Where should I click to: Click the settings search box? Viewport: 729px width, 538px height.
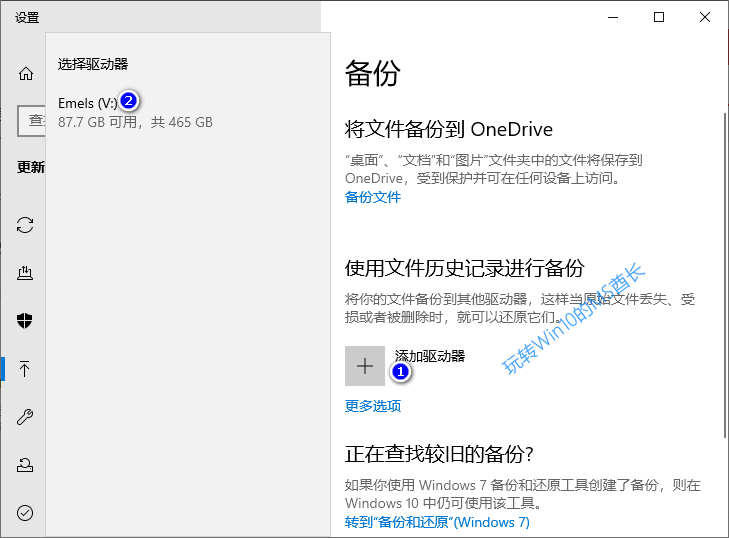(32, 121)
